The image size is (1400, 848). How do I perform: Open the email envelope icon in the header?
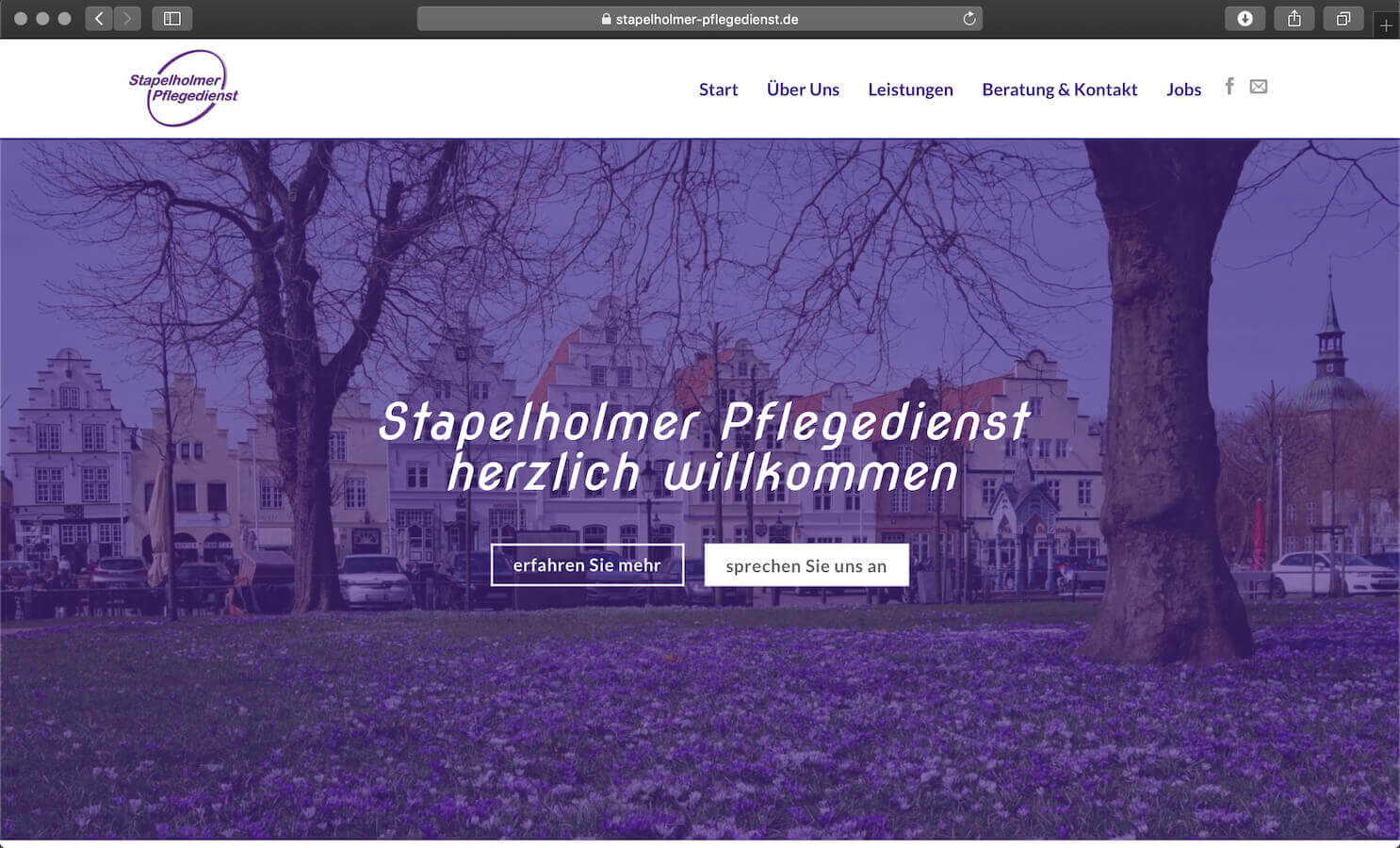pyautogui.click(x=1259, y=87)
